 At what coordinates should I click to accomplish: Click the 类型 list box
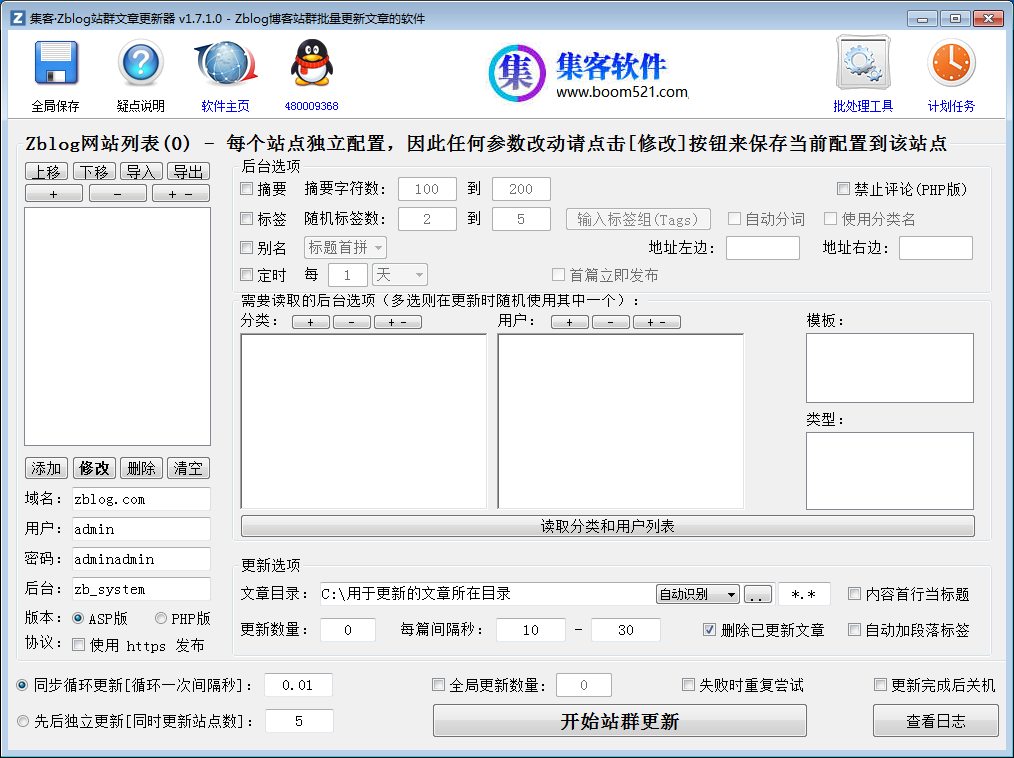pos(890,471)
